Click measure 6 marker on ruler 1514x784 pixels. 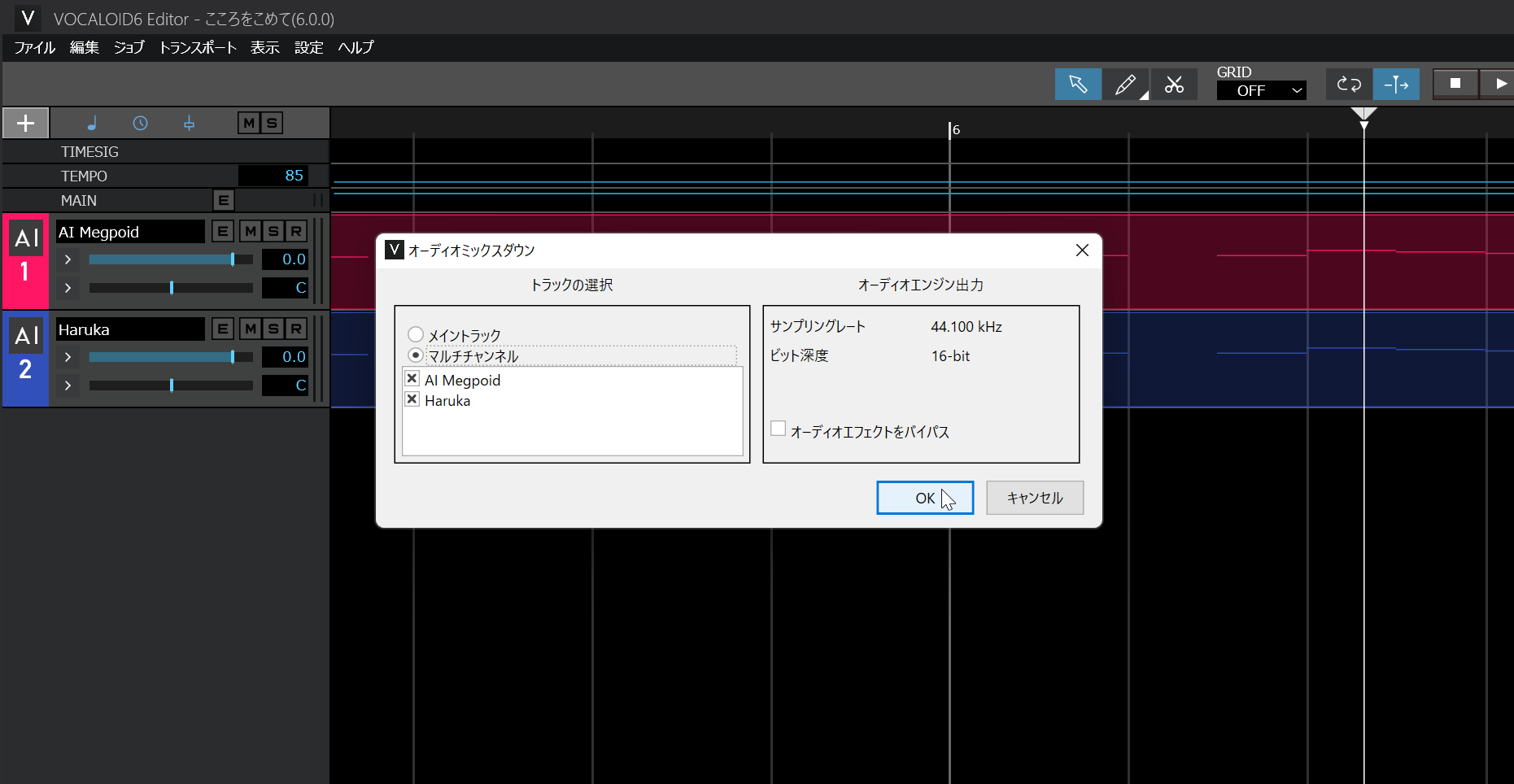click(955, 129)
